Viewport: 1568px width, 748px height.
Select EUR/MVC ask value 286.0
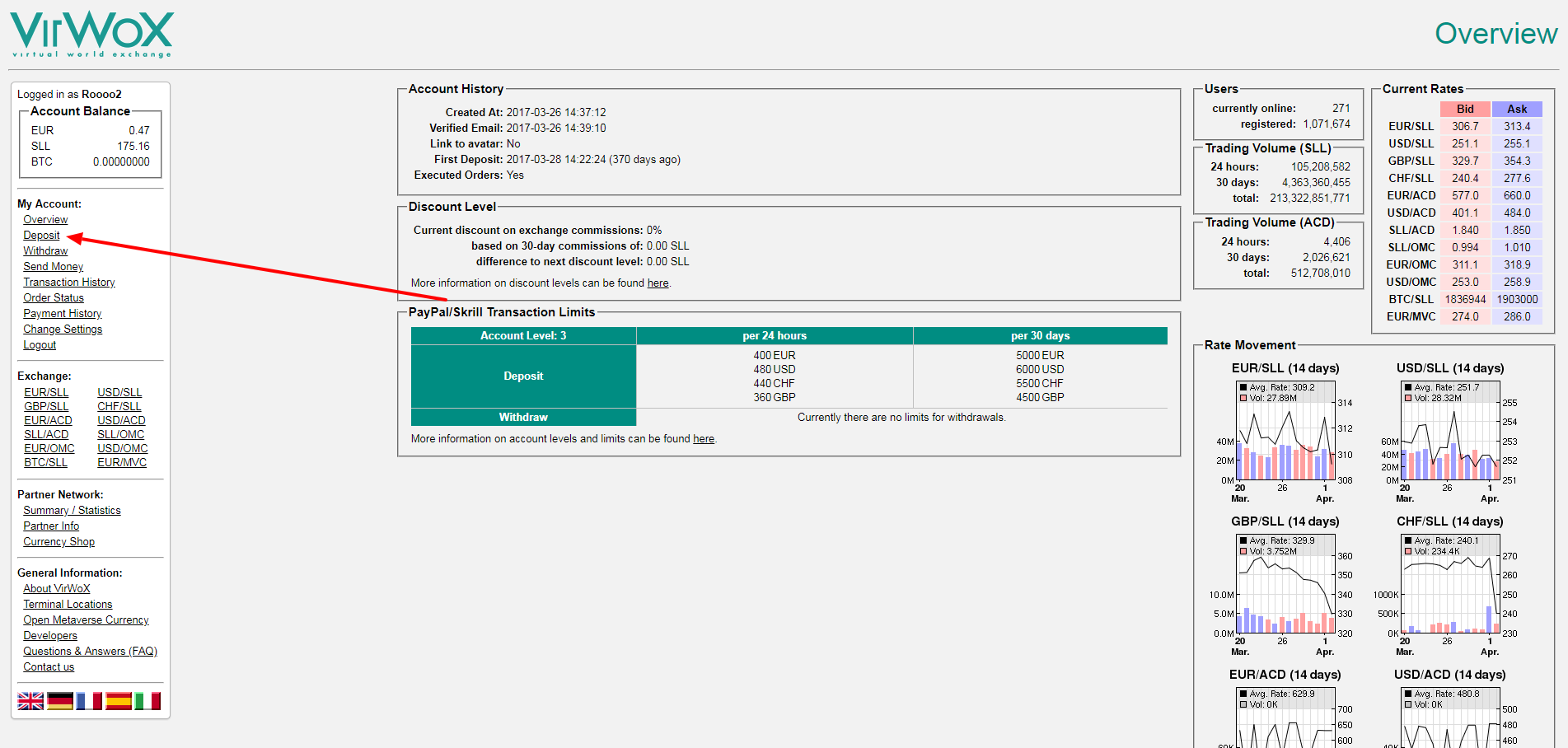click(1517, 317)
